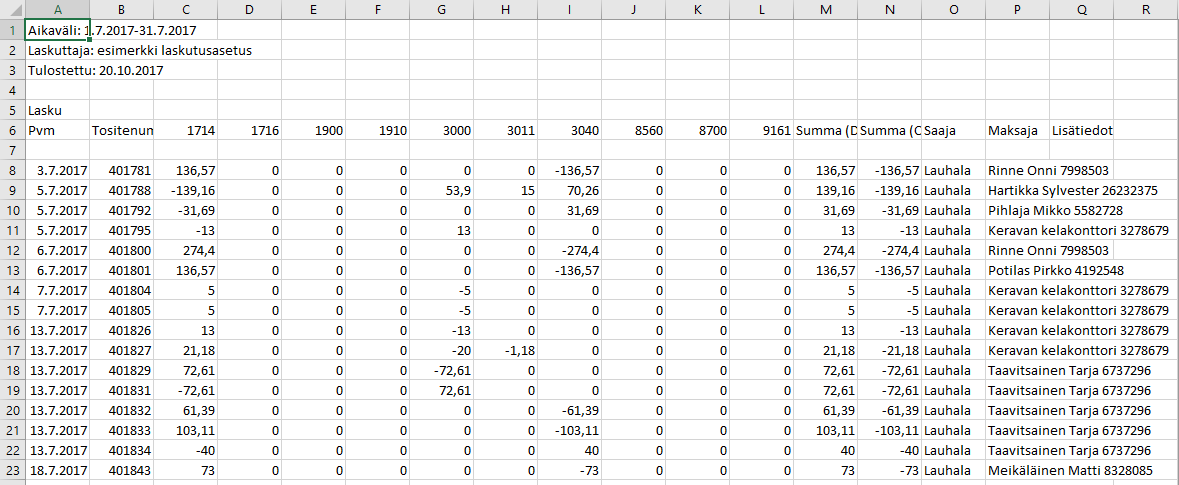Select the Lisätiedot header cell

pyautogui.click(x=1081, y=130)
